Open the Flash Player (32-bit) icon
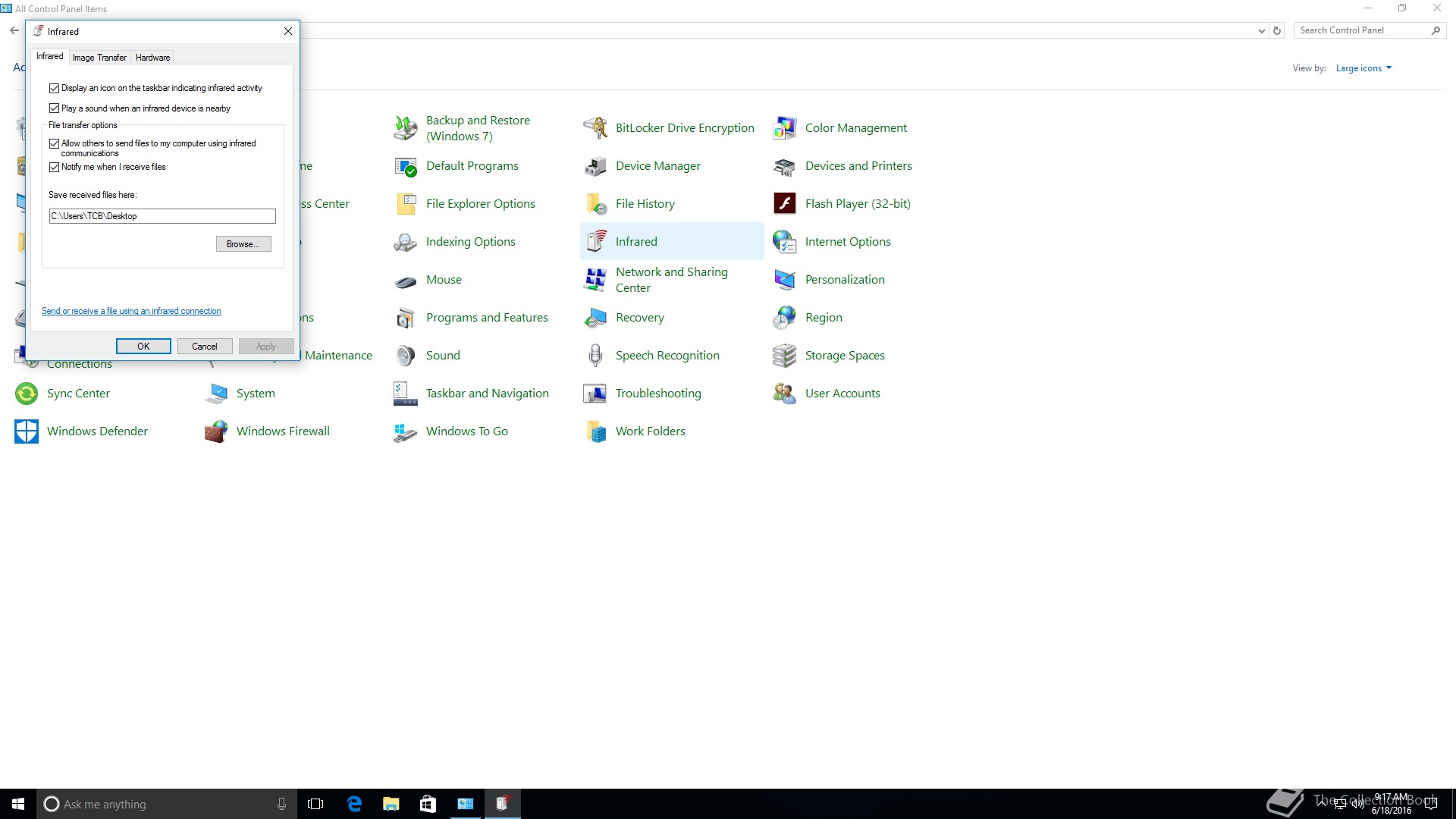Image resolution: width=1456 pixels, height=819 pixels. coord(785,204)
